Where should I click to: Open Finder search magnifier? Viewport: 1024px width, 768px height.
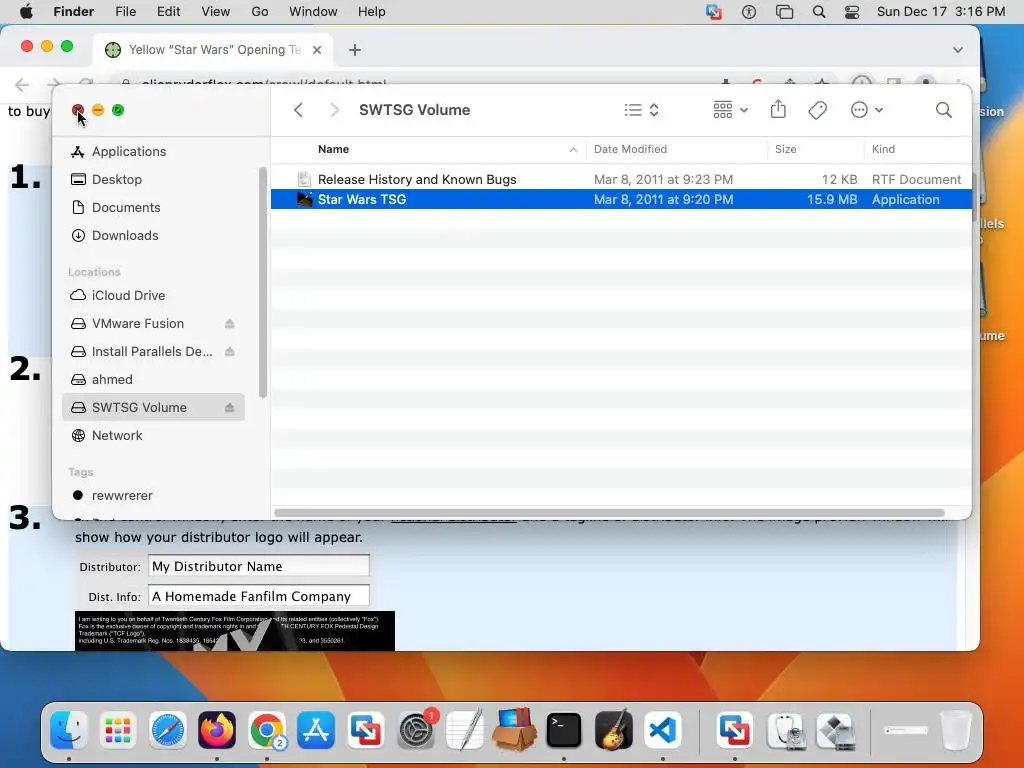[x=944, y=110]
